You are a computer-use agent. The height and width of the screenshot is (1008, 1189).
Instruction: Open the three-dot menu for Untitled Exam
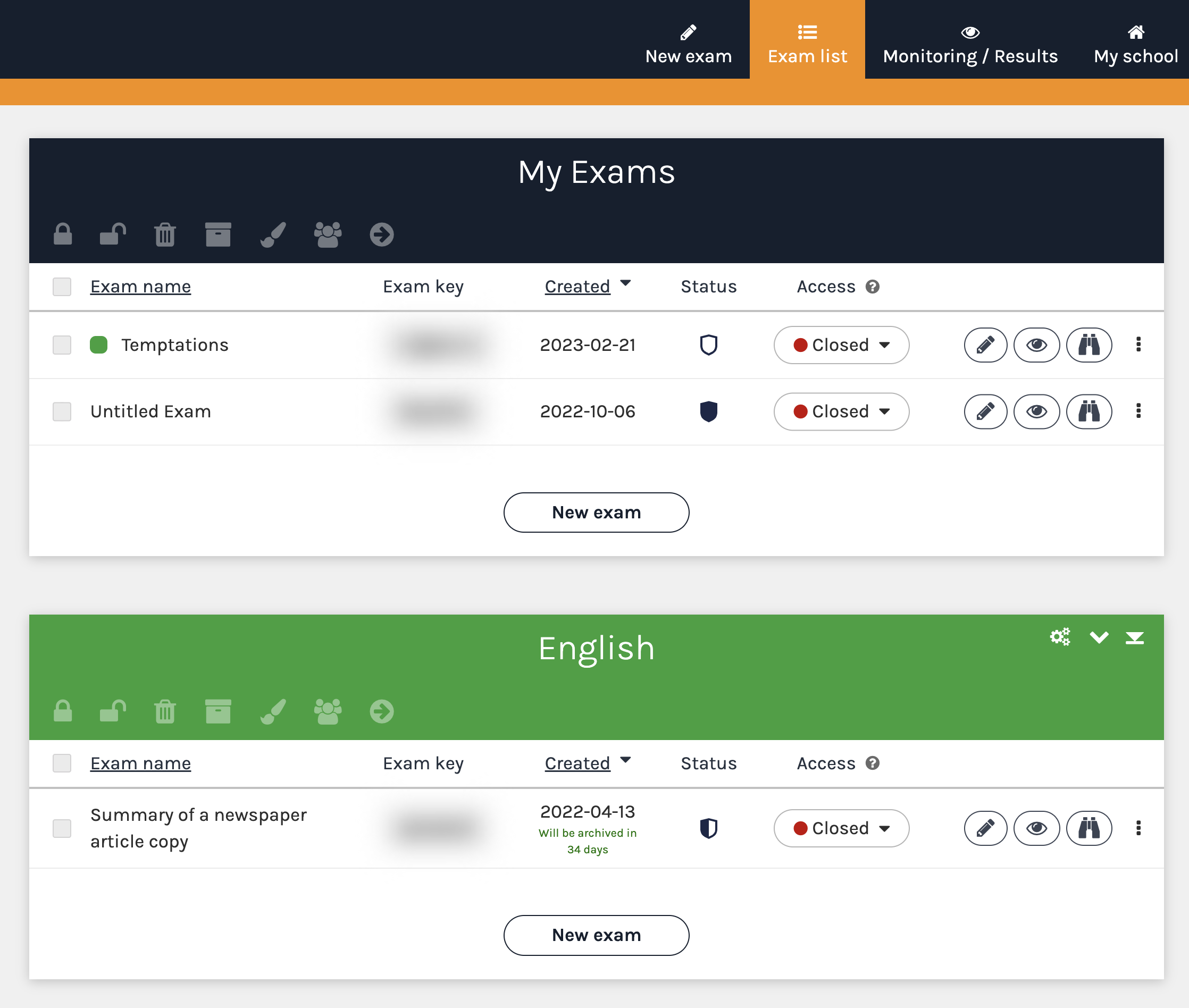[x=1138, y=411]
